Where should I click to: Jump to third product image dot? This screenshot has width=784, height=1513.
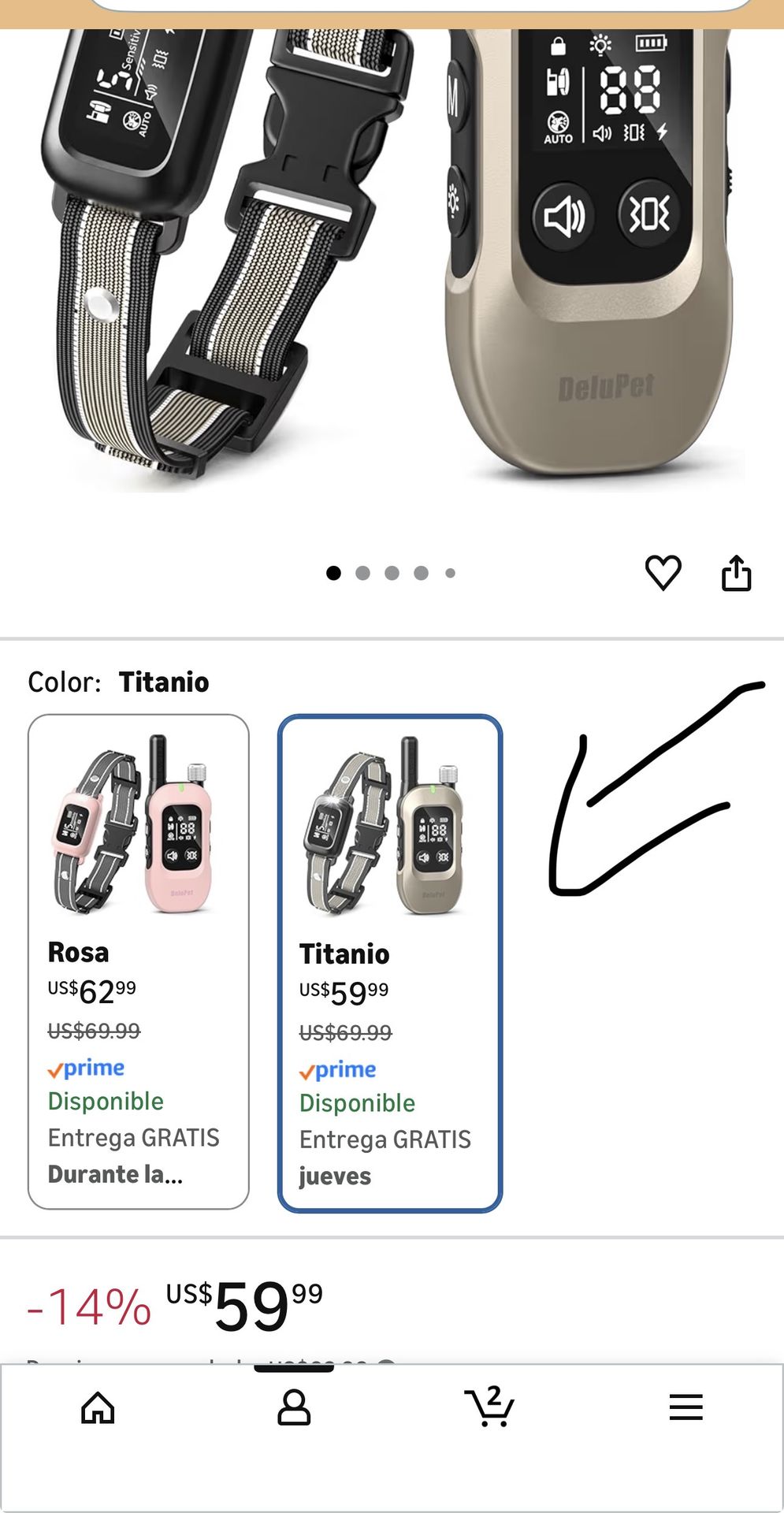[392, 573]
